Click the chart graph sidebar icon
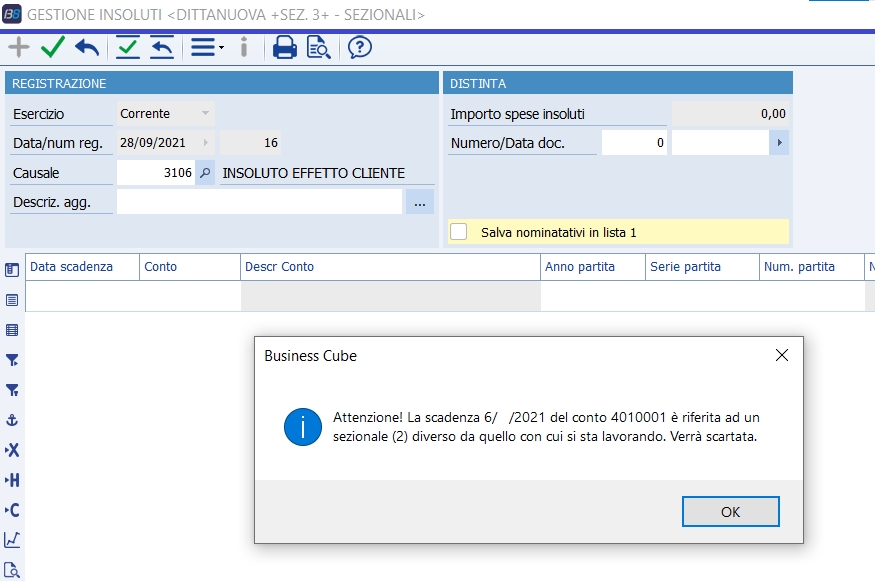The height and width of the screenshot is (581, 875). click(x=12, y=540)
